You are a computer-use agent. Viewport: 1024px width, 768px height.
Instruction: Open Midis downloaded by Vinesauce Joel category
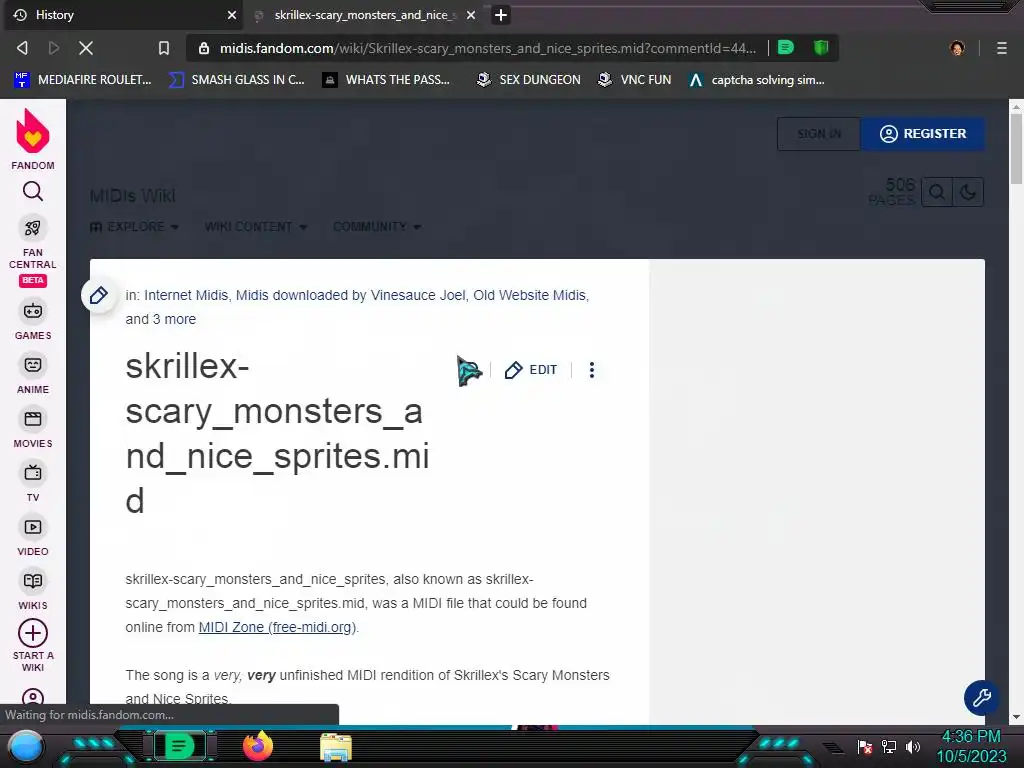(x=350, y=295)
